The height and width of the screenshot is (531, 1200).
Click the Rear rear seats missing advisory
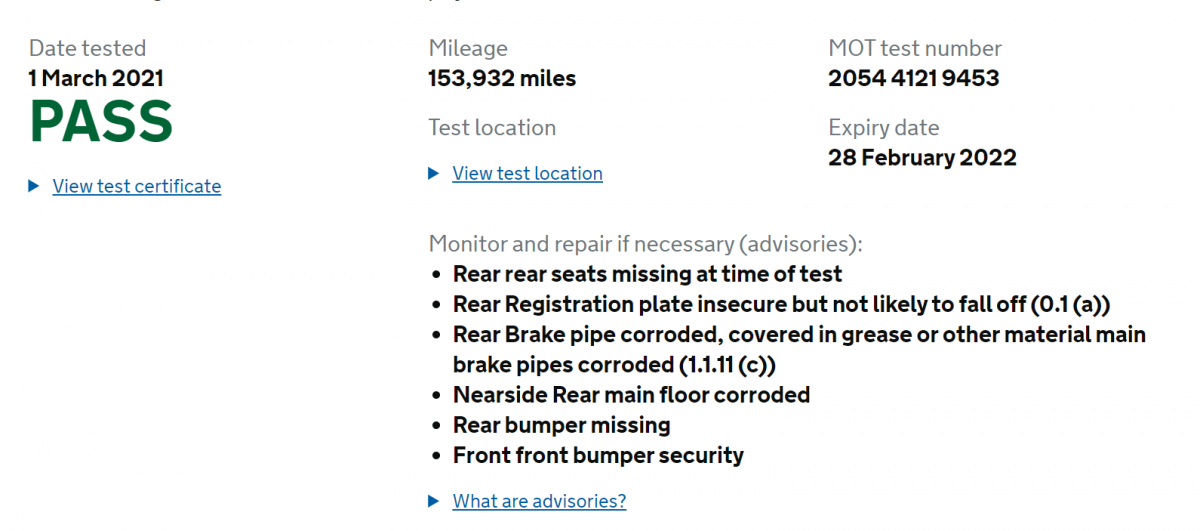point(647,274)
